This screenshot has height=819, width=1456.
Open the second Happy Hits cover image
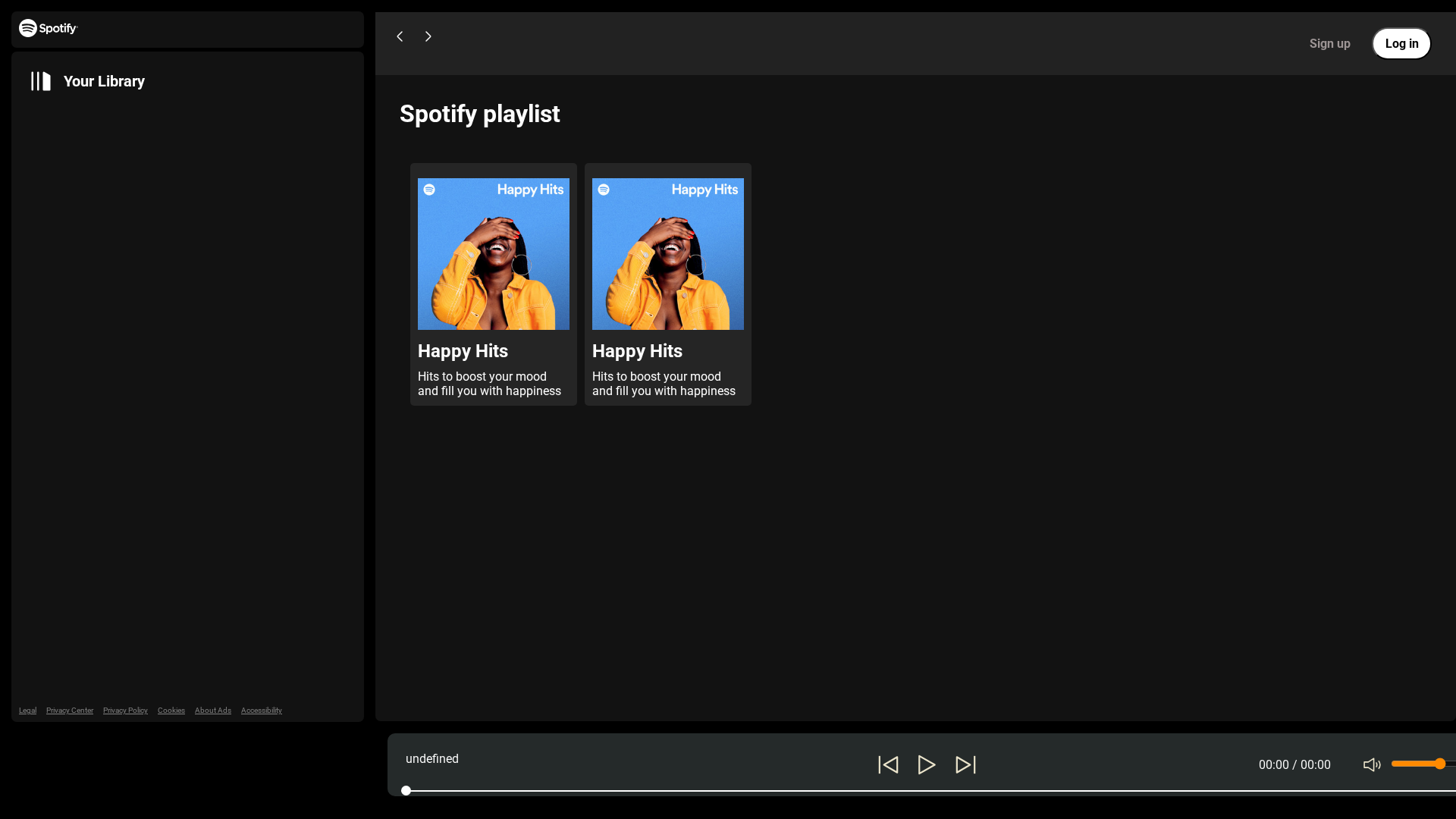[668, 254]
